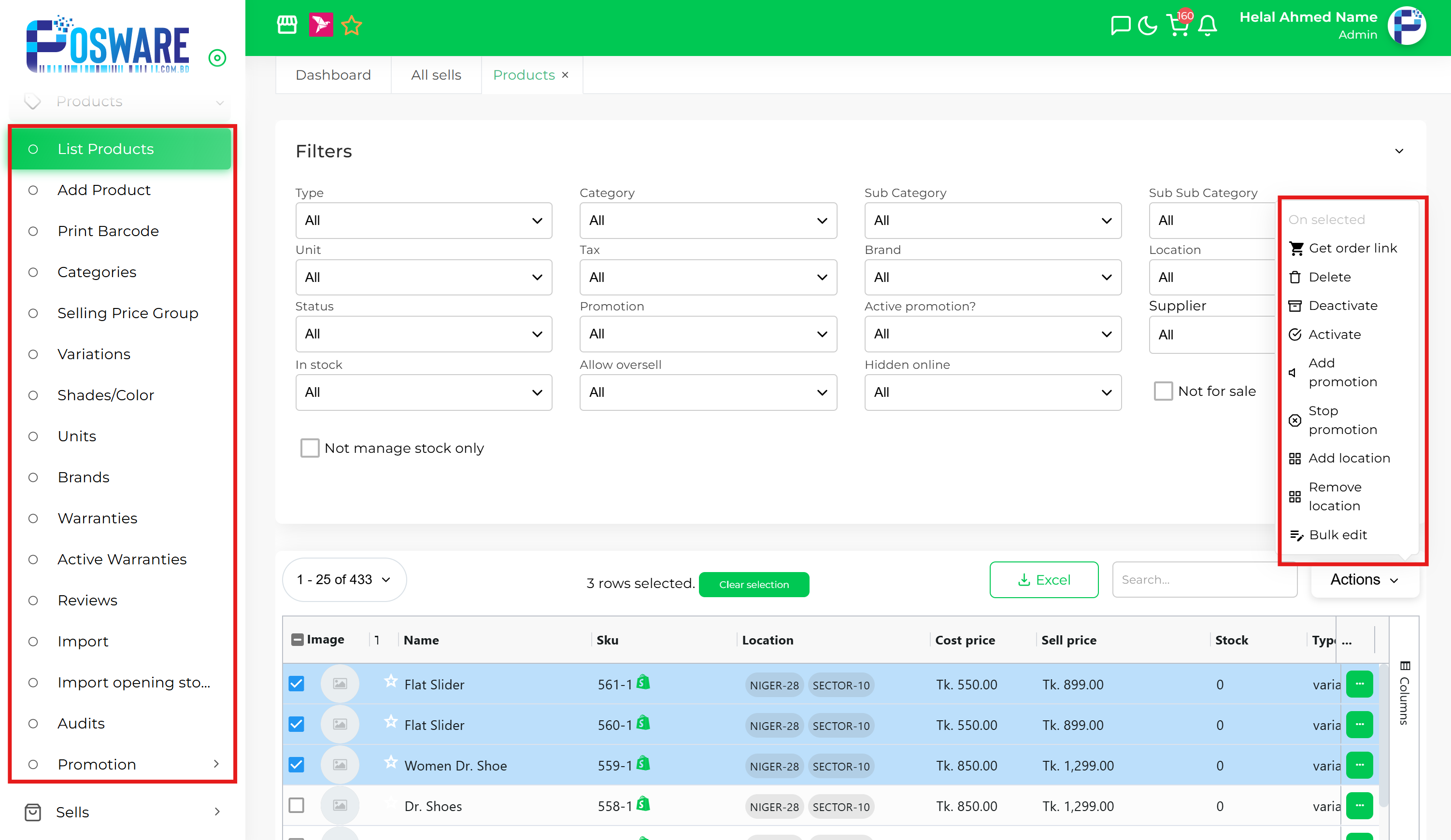Star the Women Dr. Shoe product
Screen dimensions: 1451x840
click(391, 762)
